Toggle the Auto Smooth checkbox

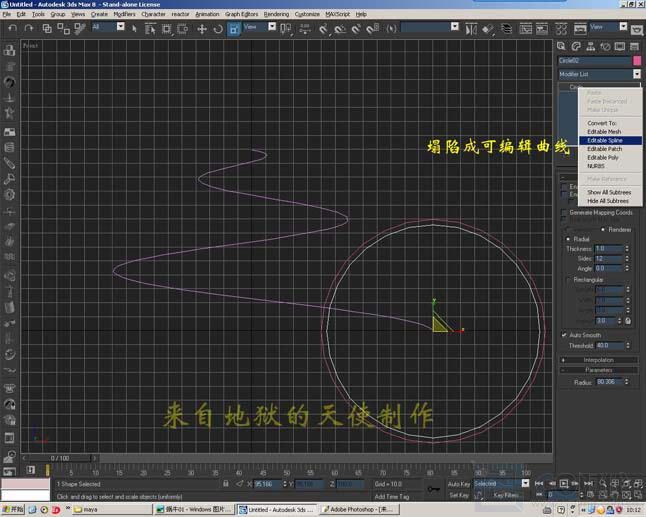click(x=564, y=335)
